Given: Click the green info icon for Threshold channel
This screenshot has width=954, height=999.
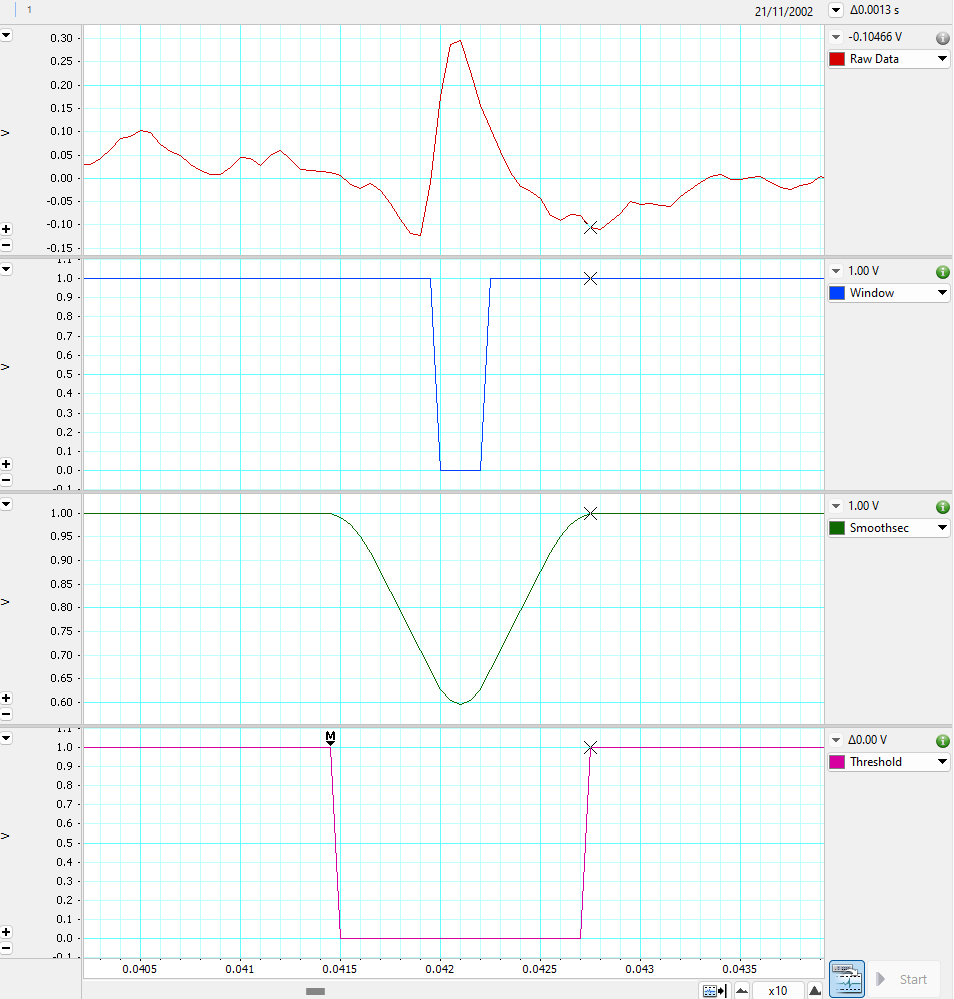Looking at the screenshot, I should 942,741.
